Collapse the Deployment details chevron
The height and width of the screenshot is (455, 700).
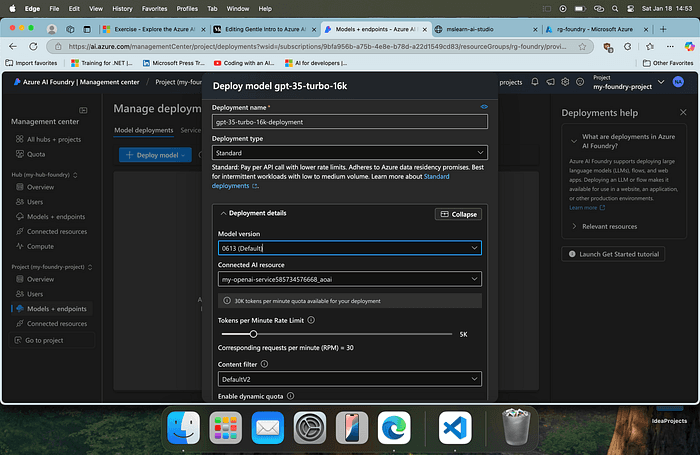pyautogui.click(x=223, y=213)
